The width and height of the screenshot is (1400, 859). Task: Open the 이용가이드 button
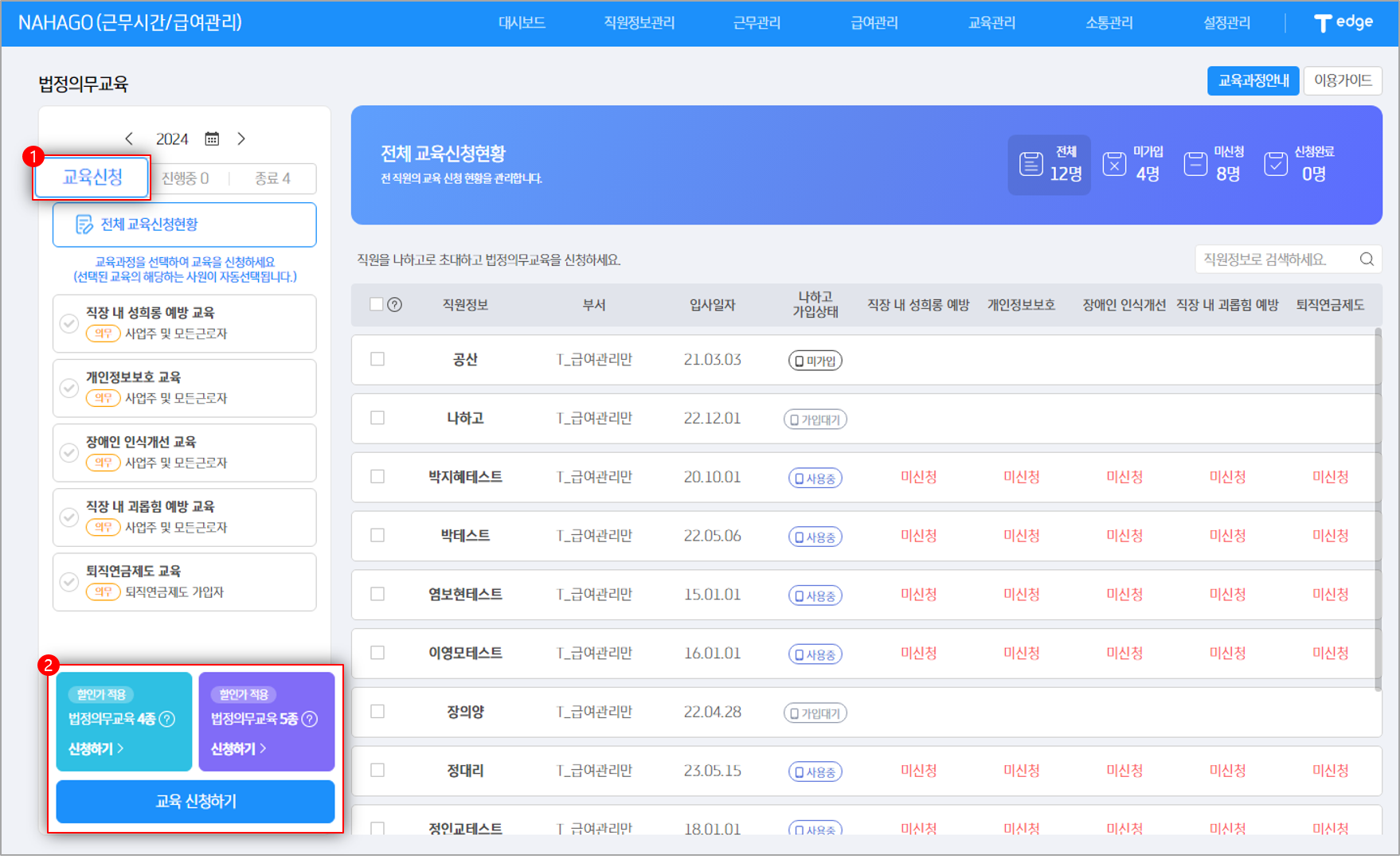[x=1342, y=80]
